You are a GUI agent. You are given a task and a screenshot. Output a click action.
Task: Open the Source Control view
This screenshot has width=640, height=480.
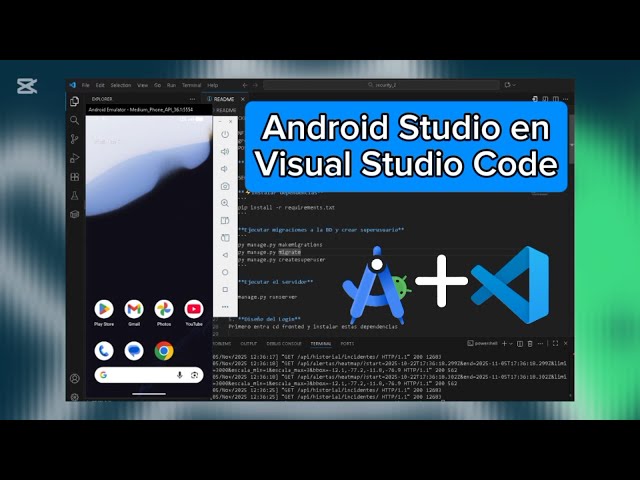click(74, 139)
